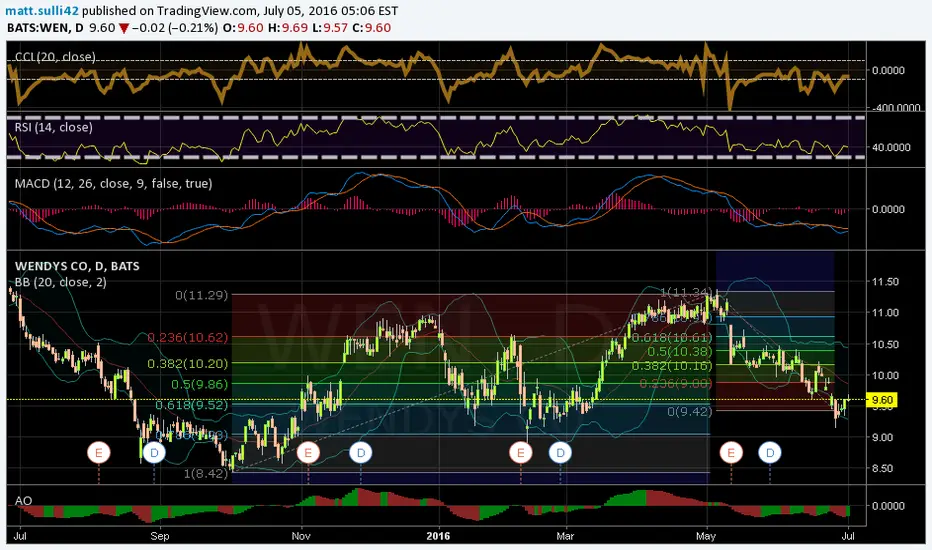Click the AO indicator label

[x=23, y=501]
